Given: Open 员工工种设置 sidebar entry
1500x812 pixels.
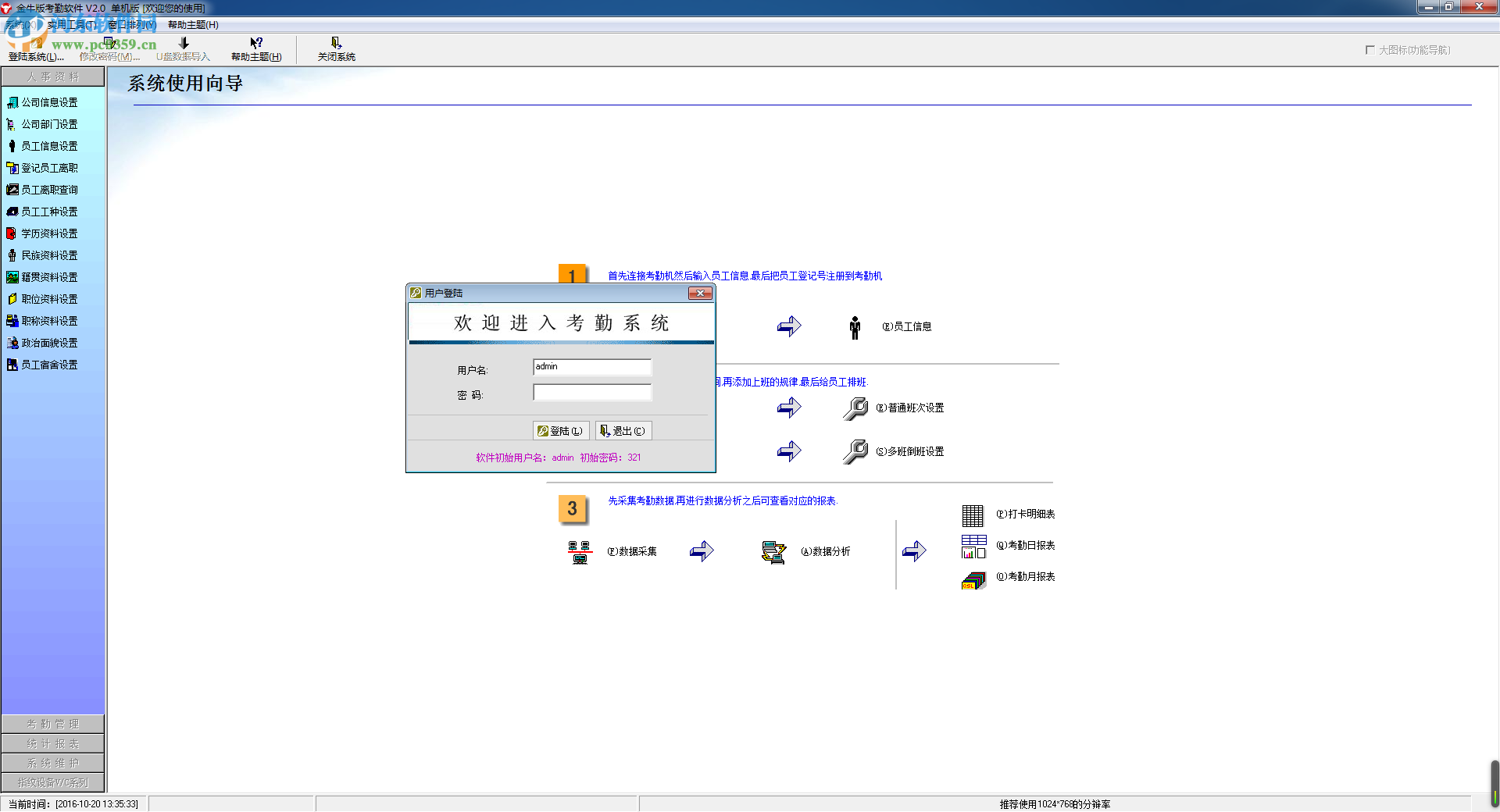Looking at the screenshot, I should coord(43,212).
